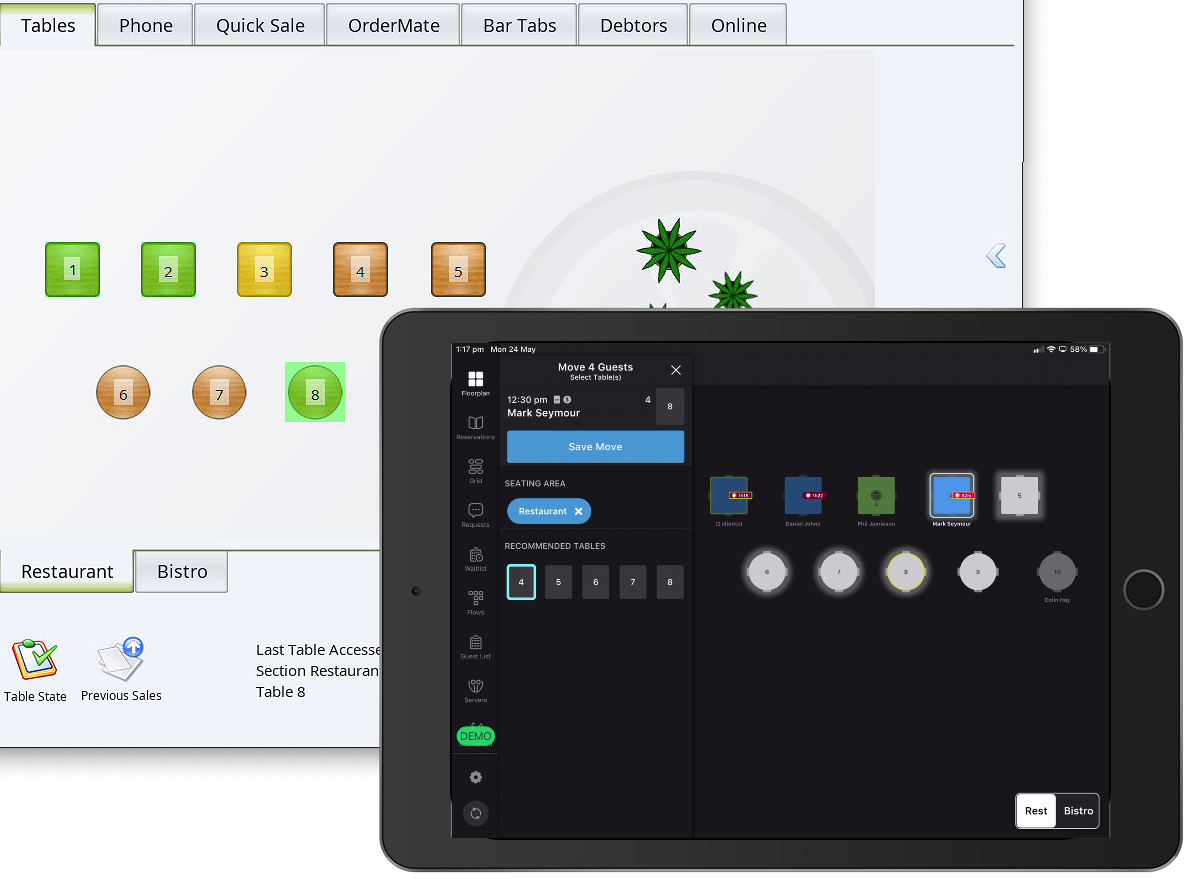Open the OrderMate tab

pos(393,25)
